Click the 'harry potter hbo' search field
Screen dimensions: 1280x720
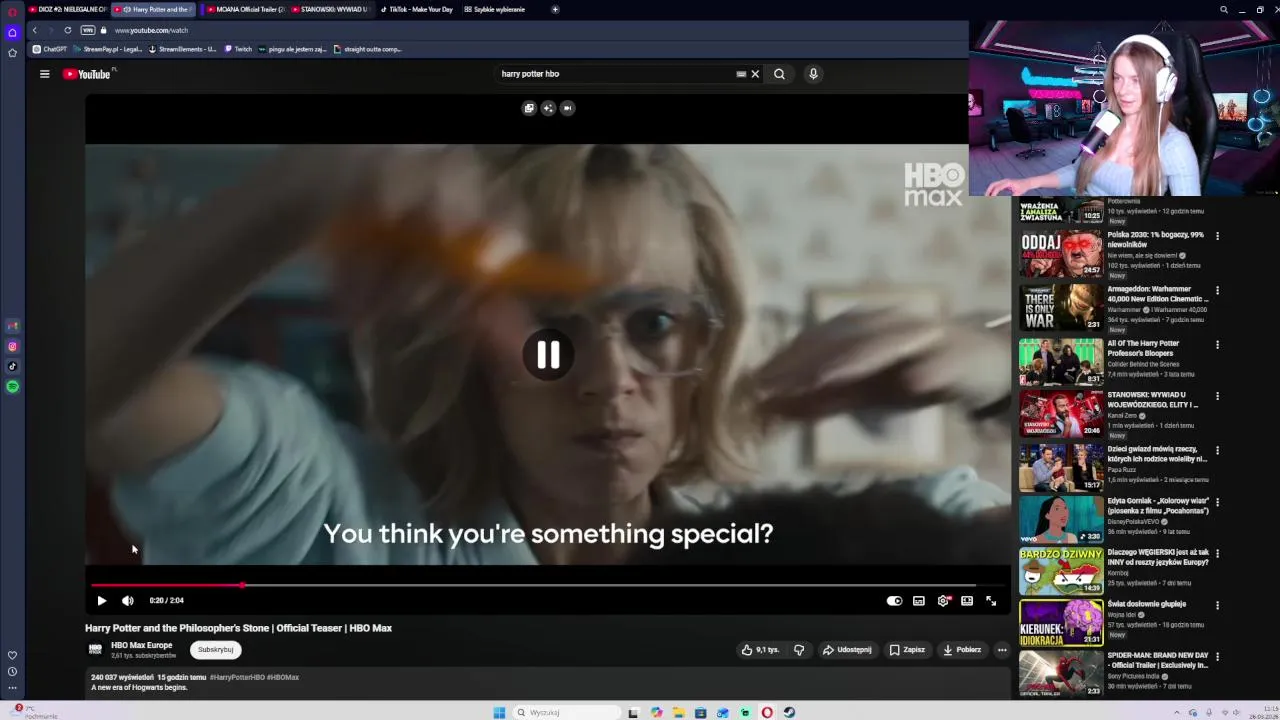tap(615, 74)
